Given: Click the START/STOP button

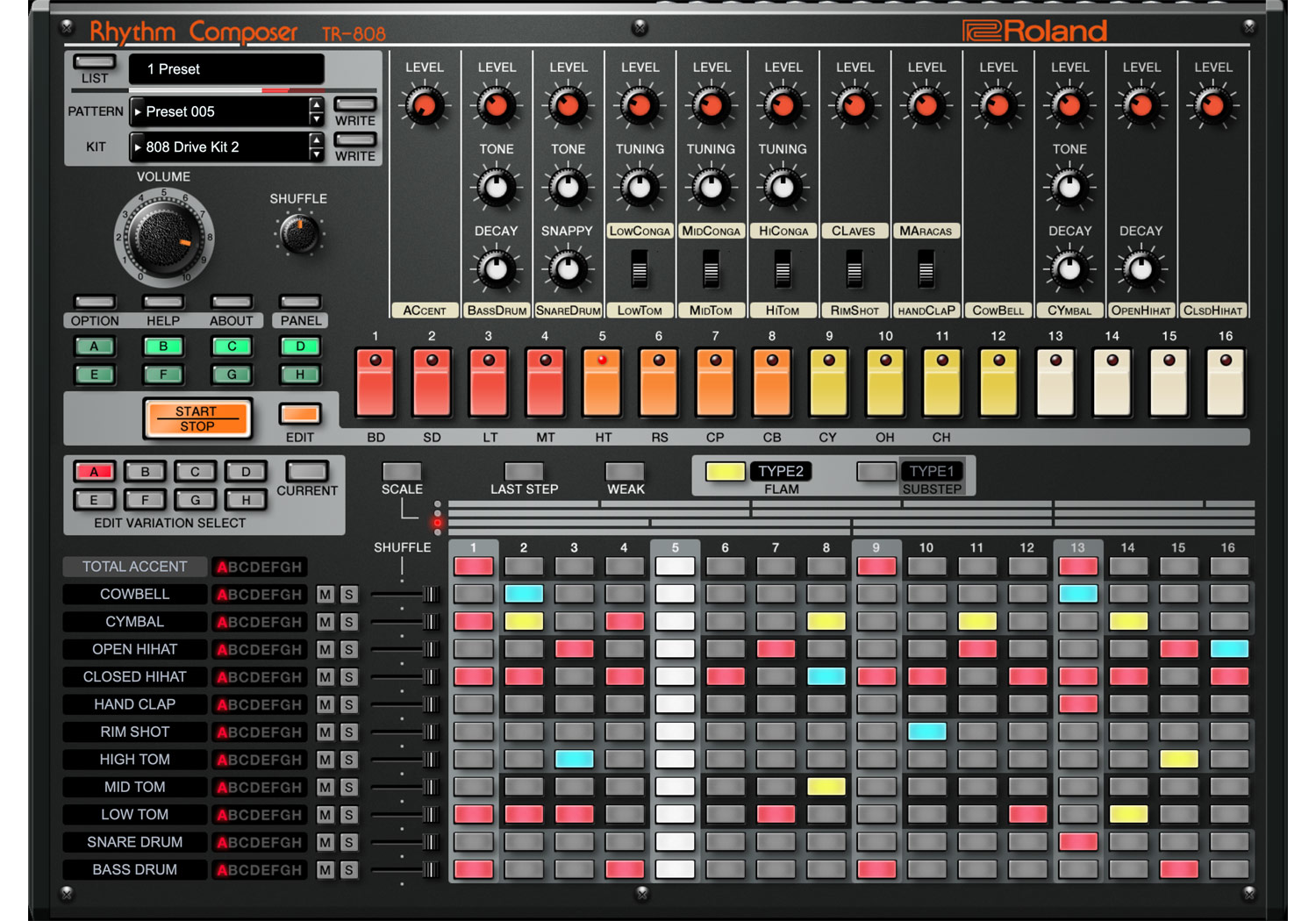Looking at the screenshot, I should point(197,418).
